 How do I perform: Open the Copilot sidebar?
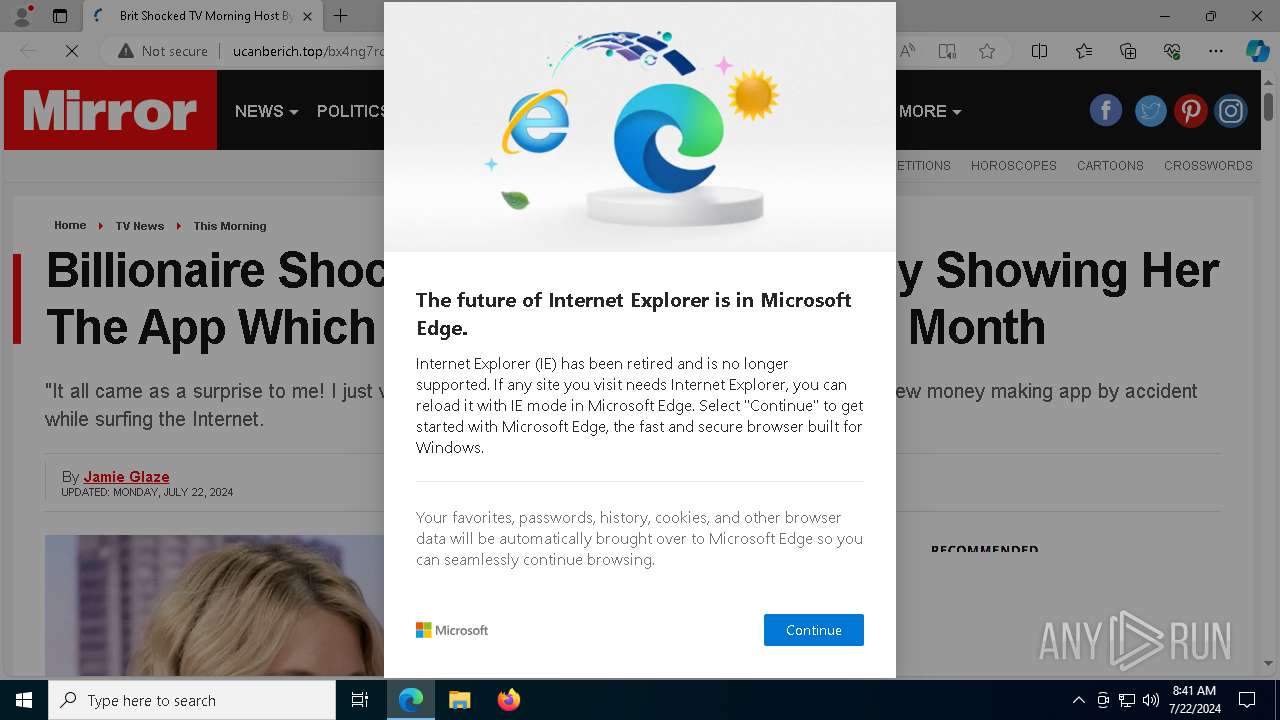point(1257,51)
